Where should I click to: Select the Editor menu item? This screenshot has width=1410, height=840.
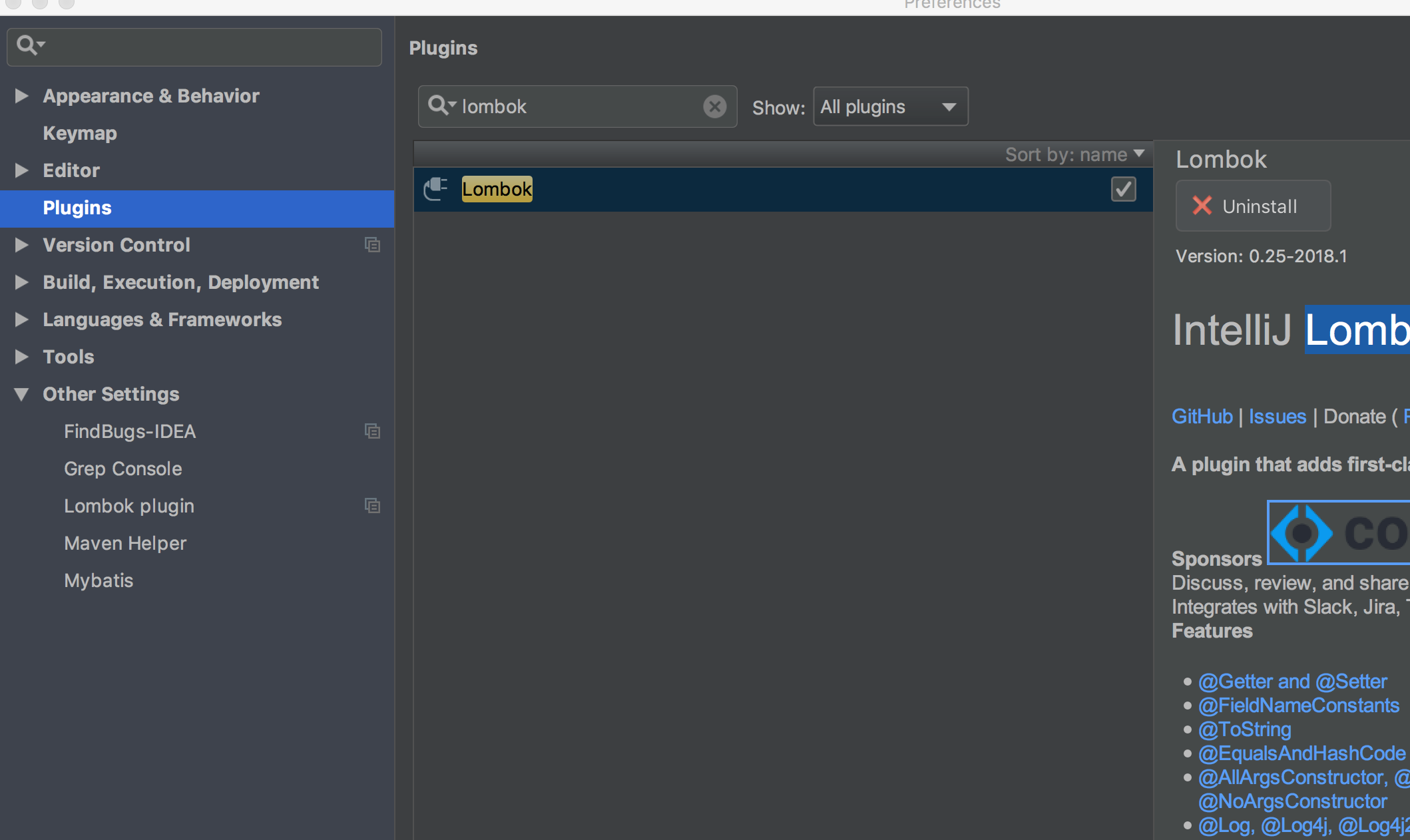[x=71, y=170]
